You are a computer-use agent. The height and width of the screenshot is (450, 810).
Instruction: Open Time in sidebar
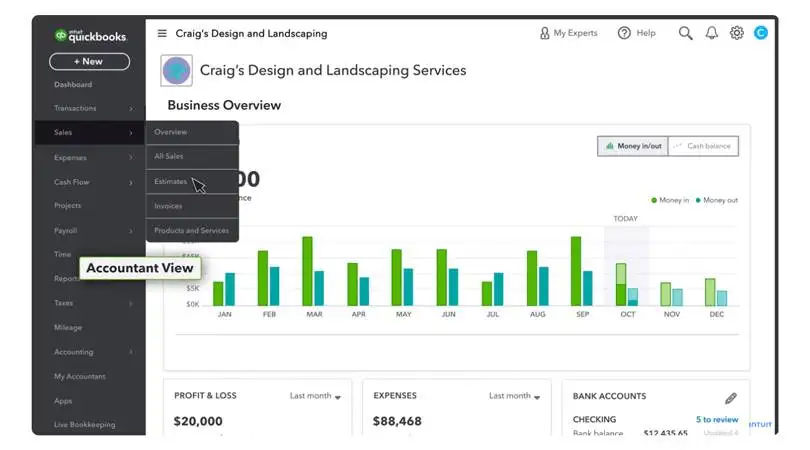63,254
